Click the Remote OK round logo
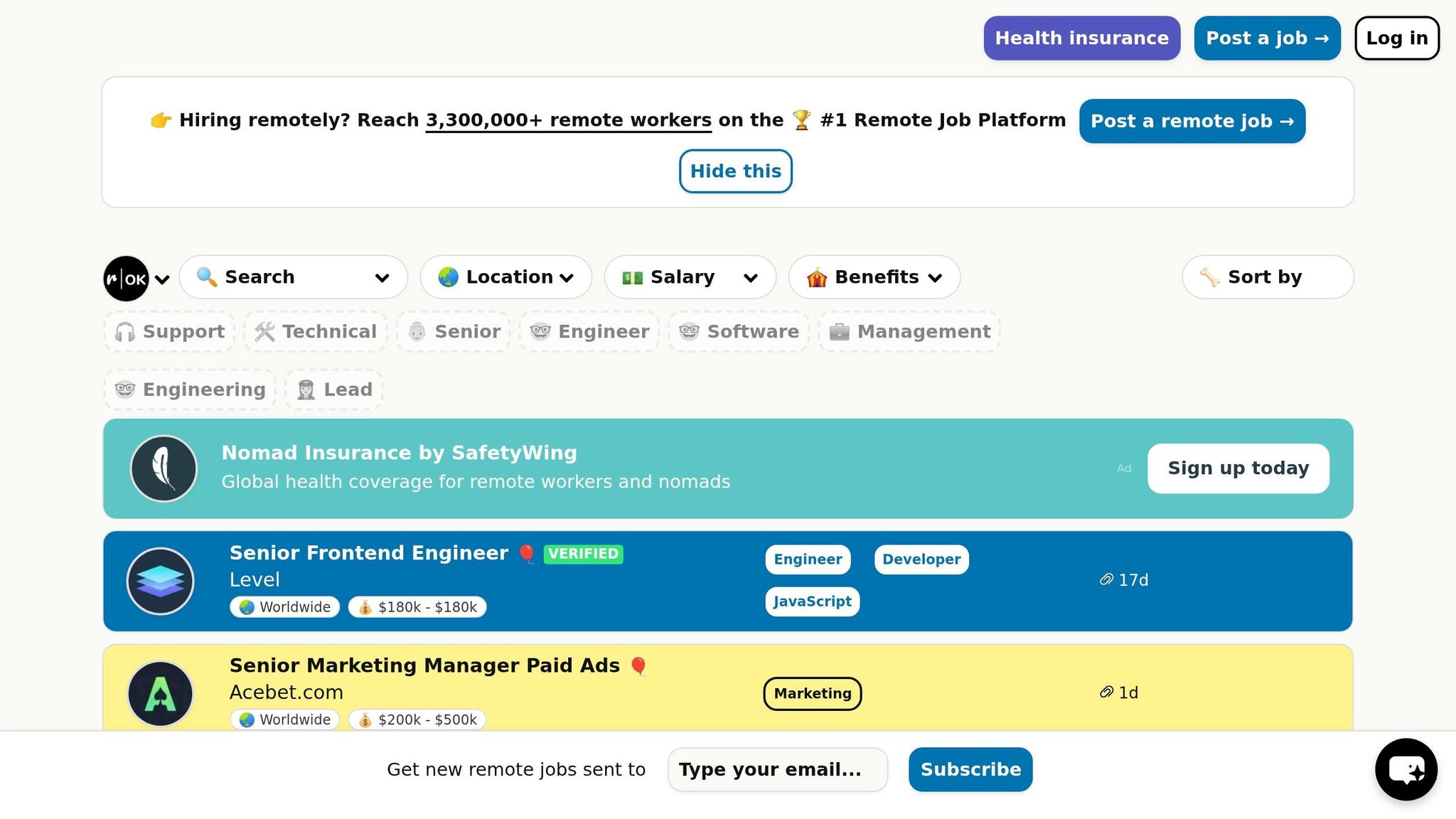Screen dimensions: 1456x819 click(127, 278)
